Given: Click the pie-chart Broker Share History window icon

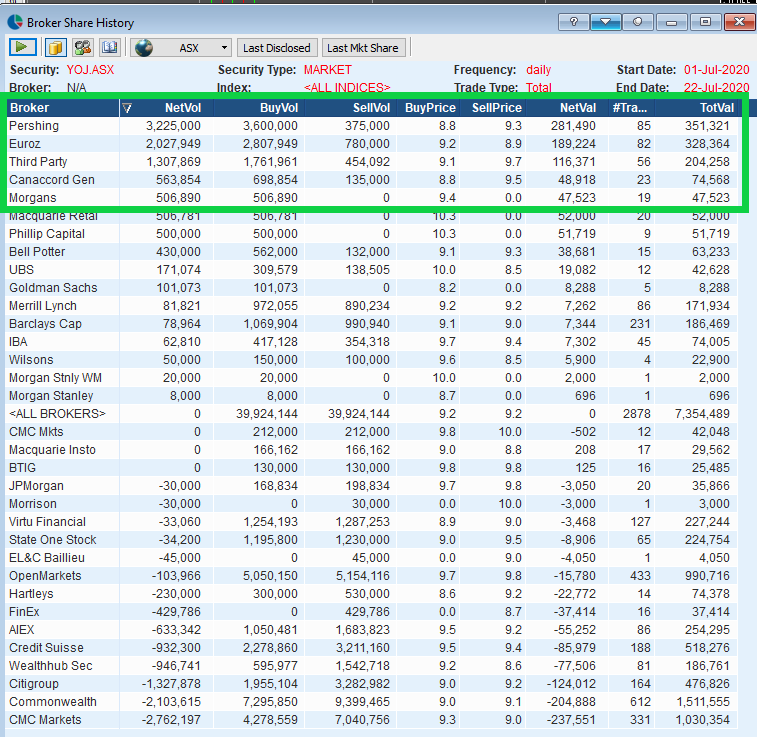Looking at the screenshot, I should point(15,22).
